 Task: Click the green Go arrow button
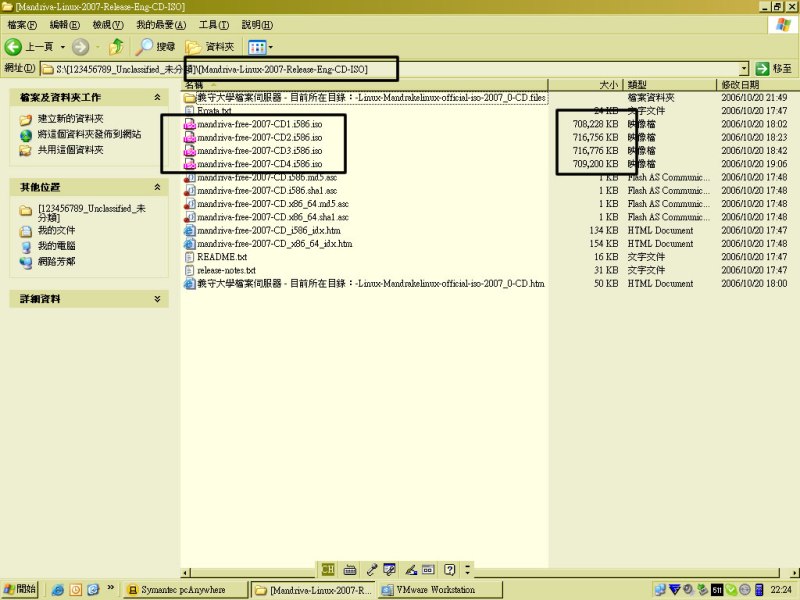pyautogui.click(x=762, y=68)
